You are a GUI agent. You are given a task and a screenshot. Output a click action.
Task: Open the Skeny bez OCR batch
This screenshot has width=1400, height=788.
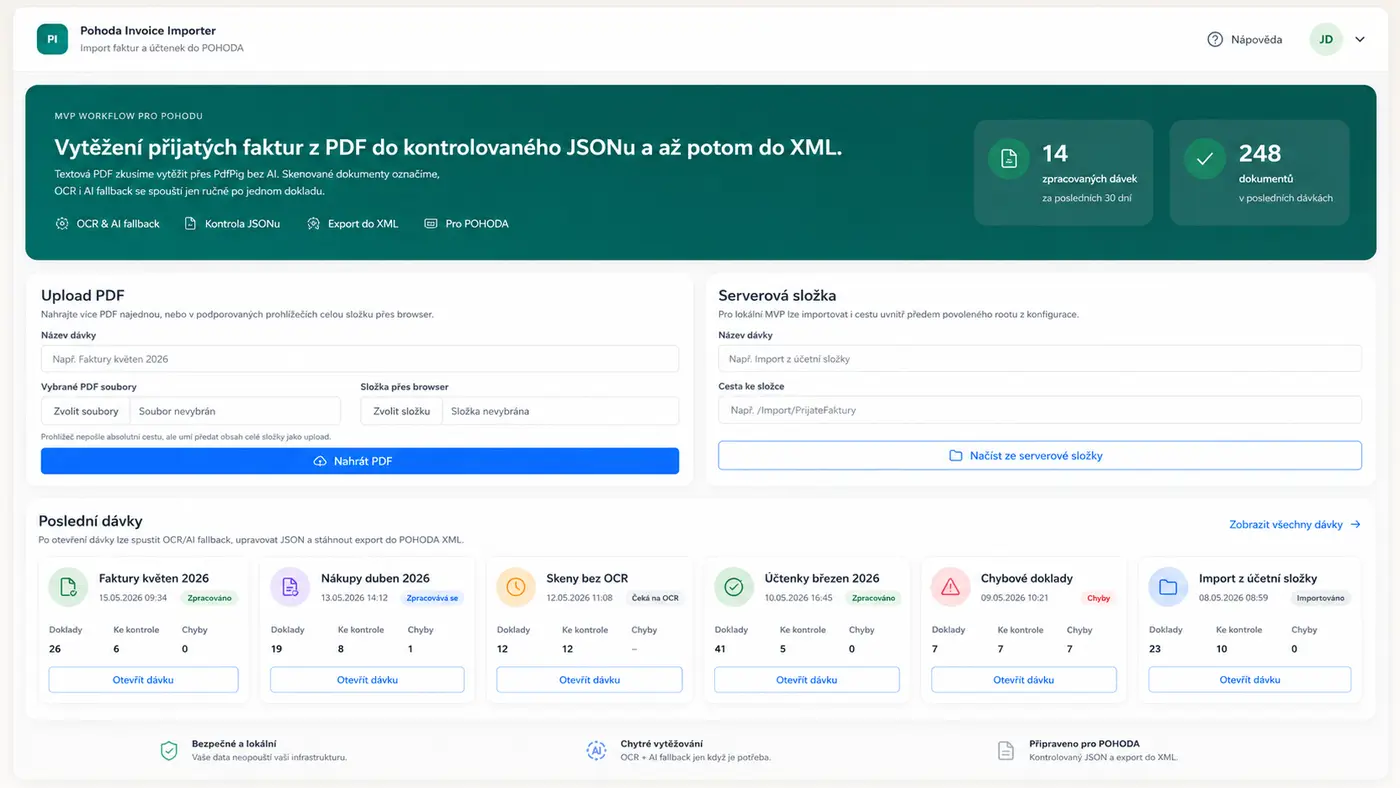point(590,680)
